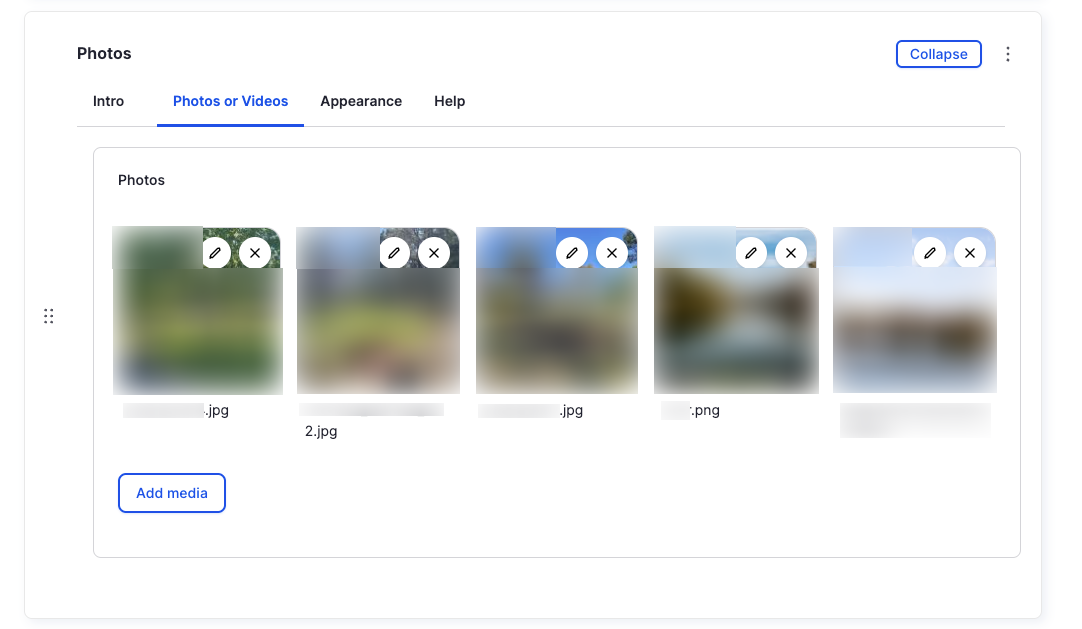Delete the .png photo via its X icon

[791, 252]
